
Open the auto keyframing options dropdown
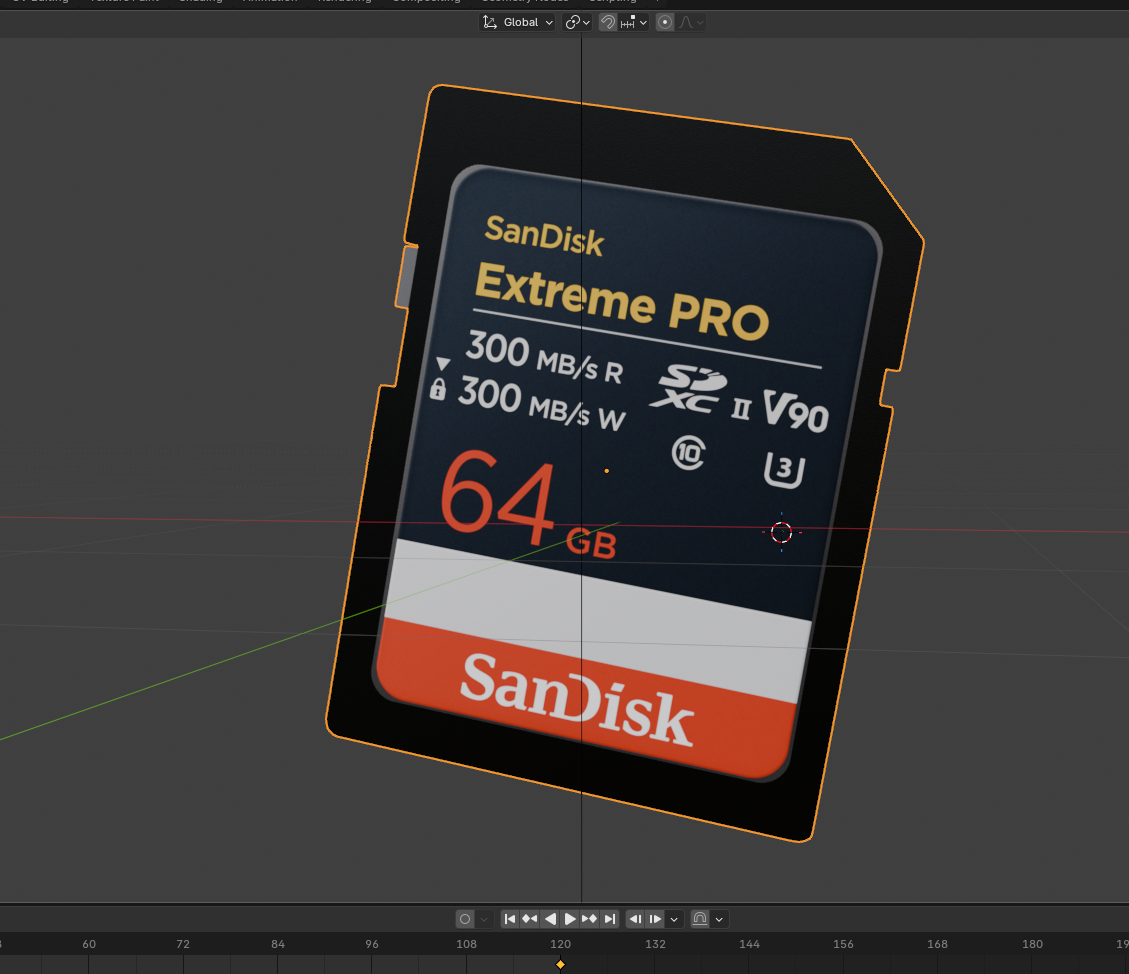tap(485, 919)
